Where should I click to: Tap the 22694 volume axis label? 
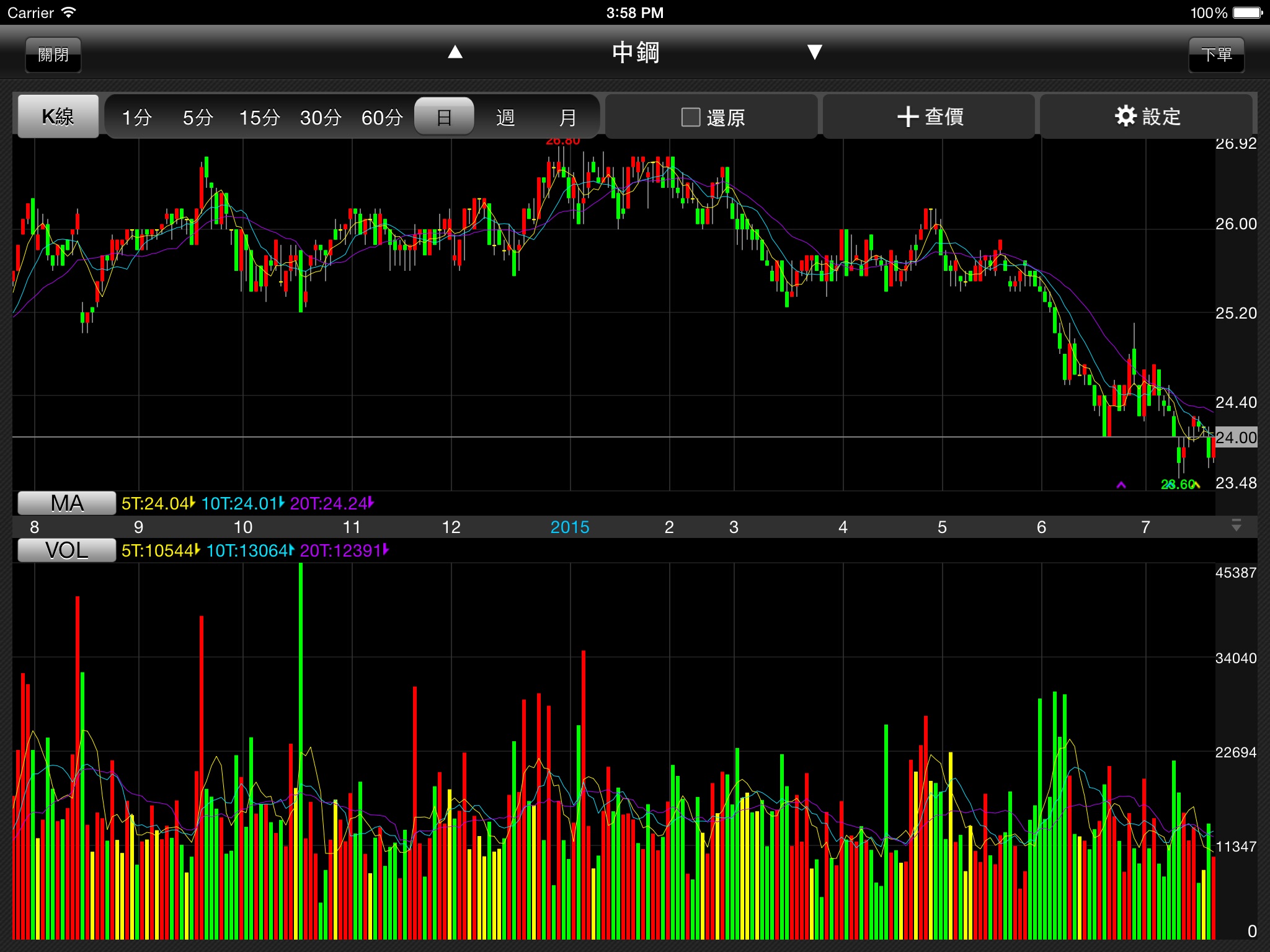point(1236,752)
